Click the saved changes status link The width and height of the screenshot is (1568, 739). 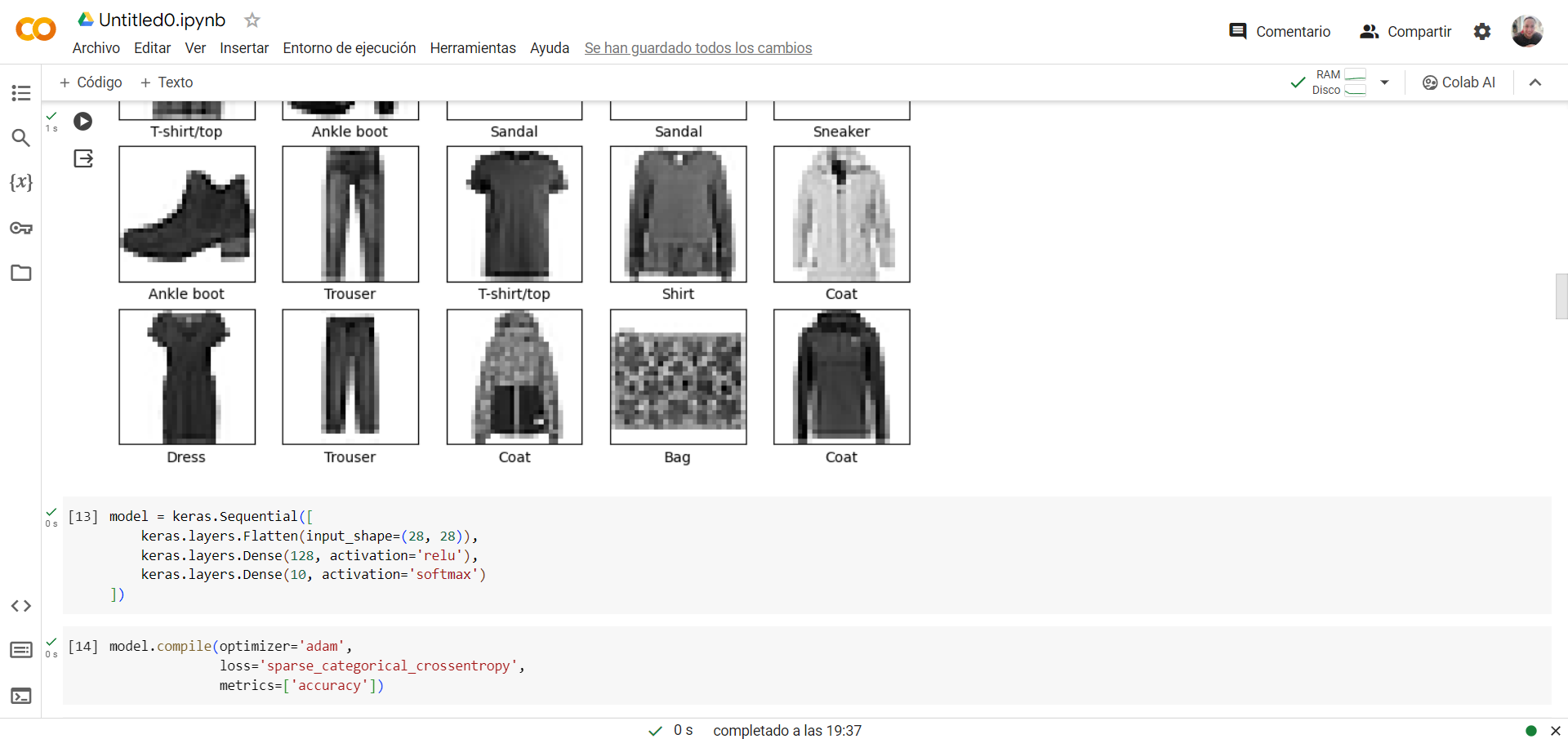[x=698, y=48]
